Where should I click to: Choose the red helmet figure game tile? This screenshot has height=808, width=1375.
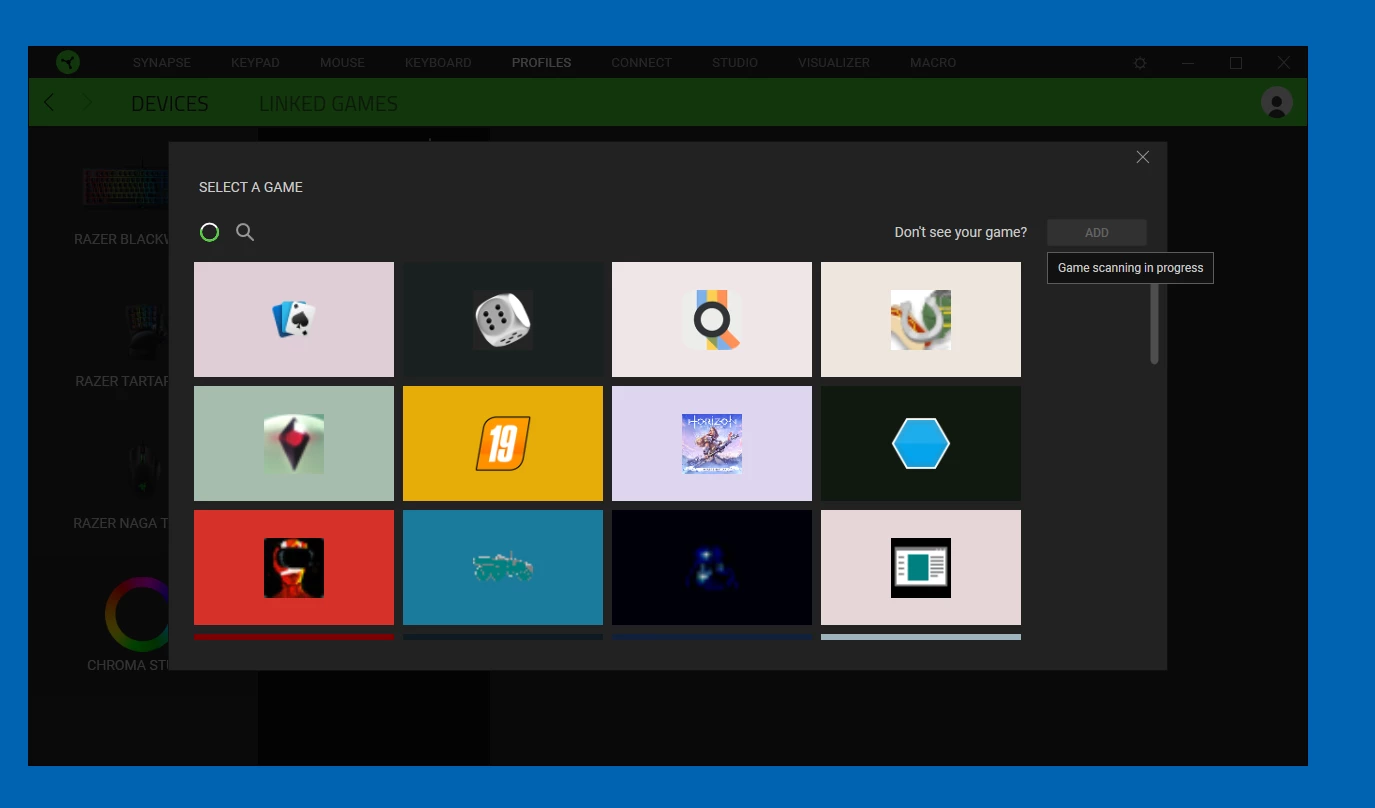(294, 567)
